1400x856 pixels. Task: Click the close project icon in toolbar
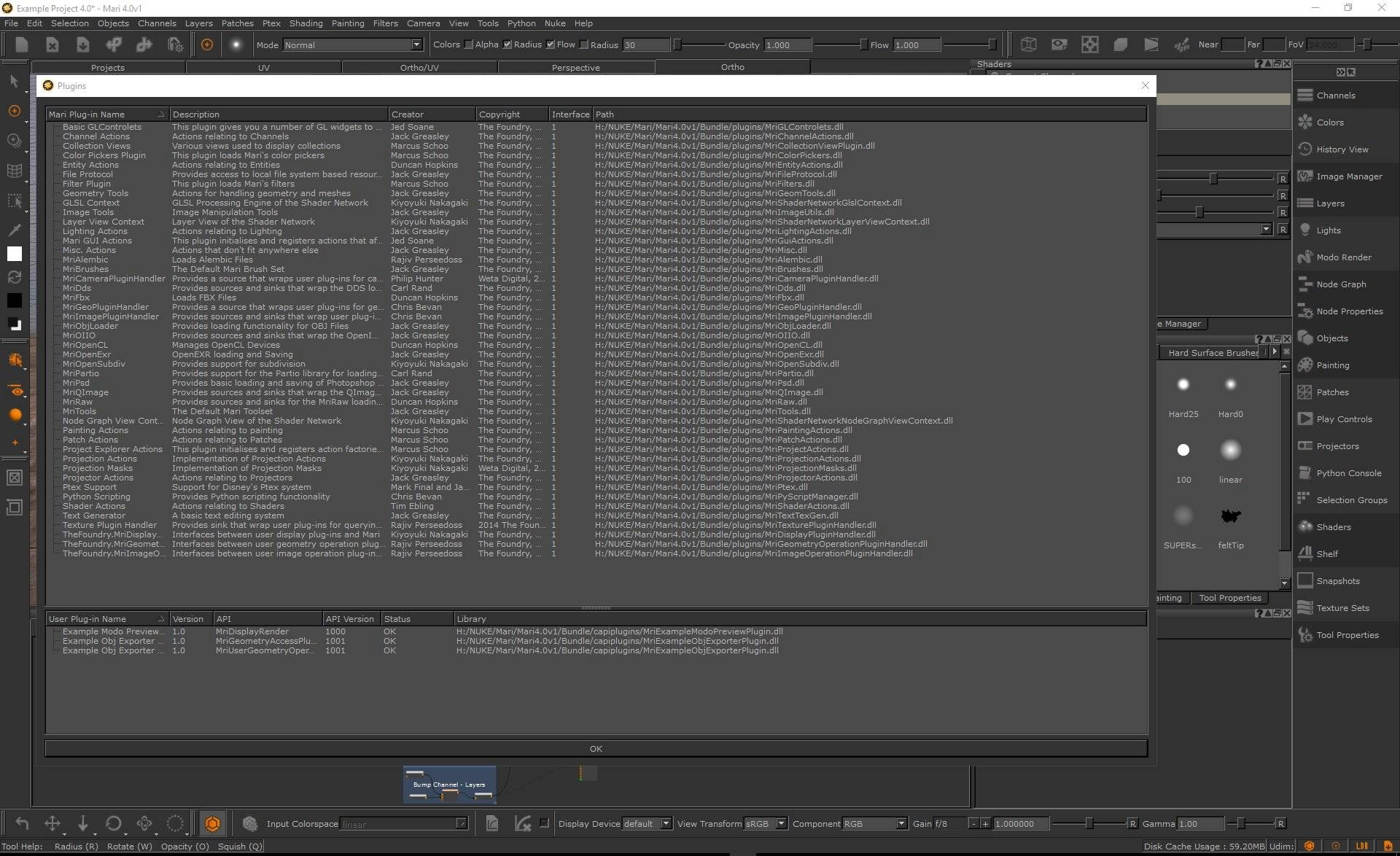pyautogui.click(x=52, y=45)
